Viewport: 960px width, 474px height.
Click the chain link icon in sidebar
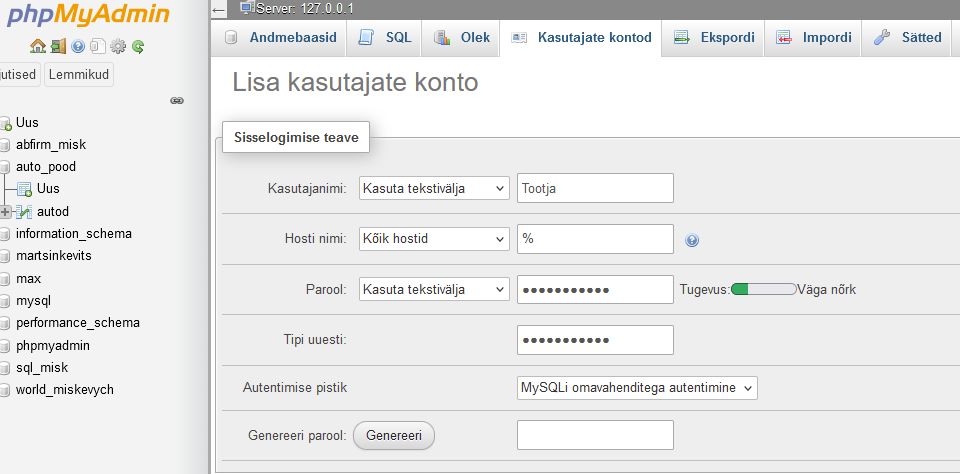(x=177, y=101)
